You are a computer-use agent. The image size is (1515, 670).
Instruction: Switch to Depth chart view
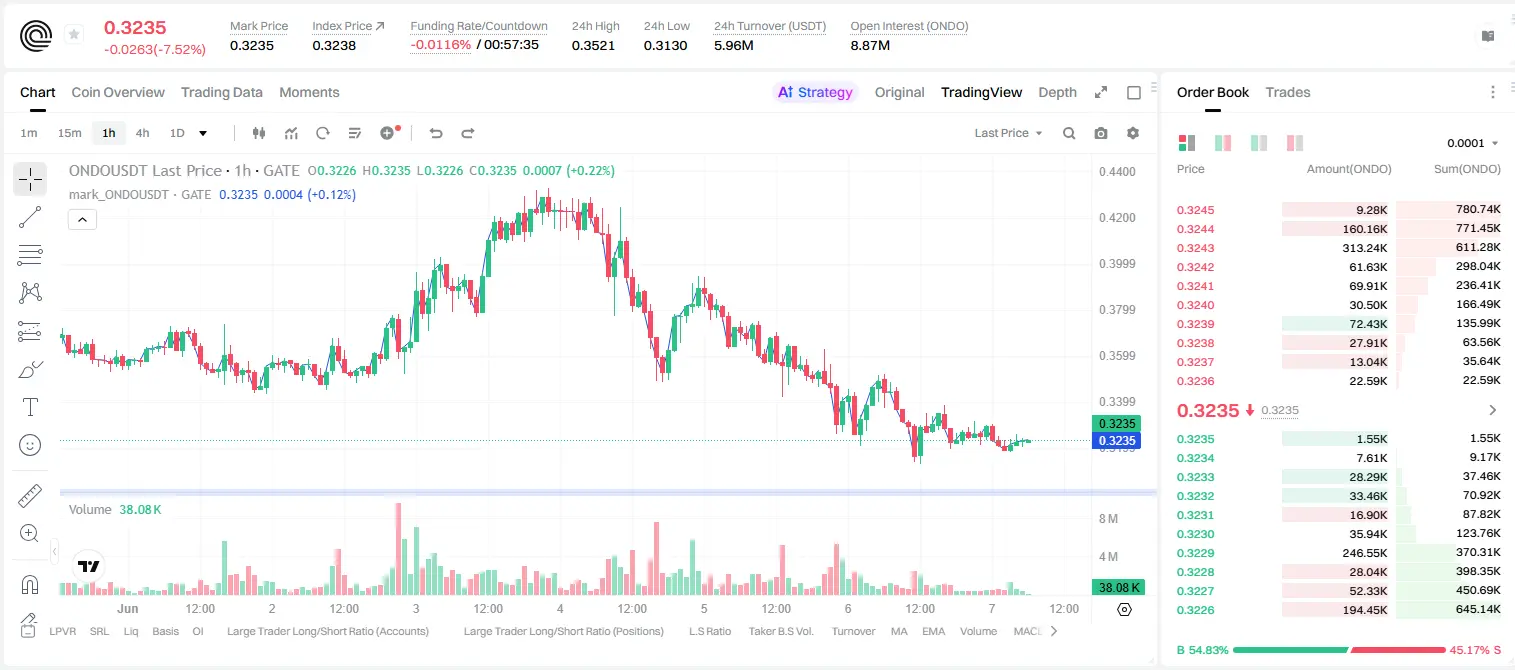point(1057,92)
